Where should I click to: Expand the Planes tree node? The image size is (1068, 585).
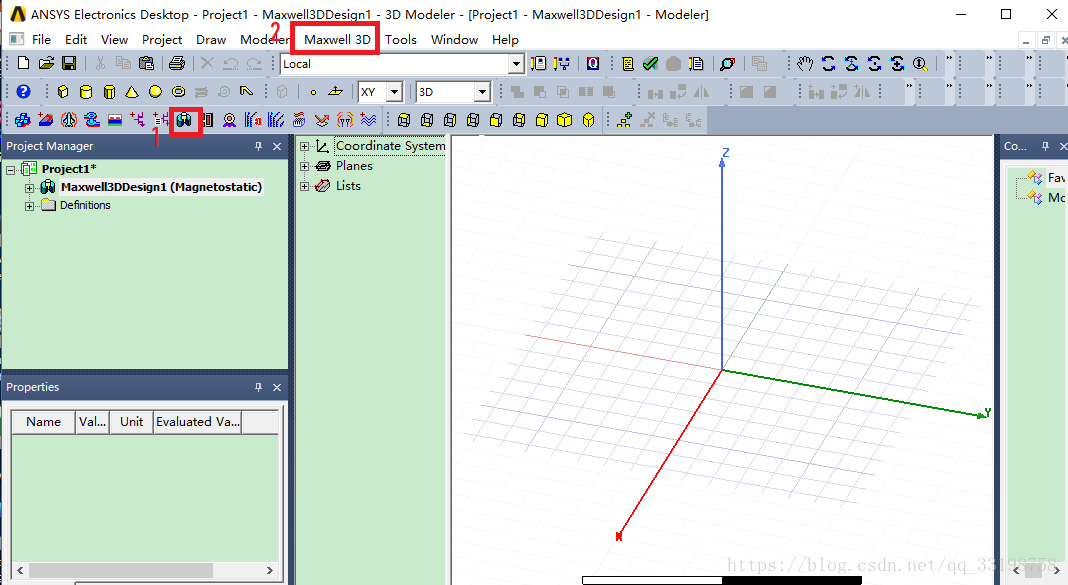[305, 166]
